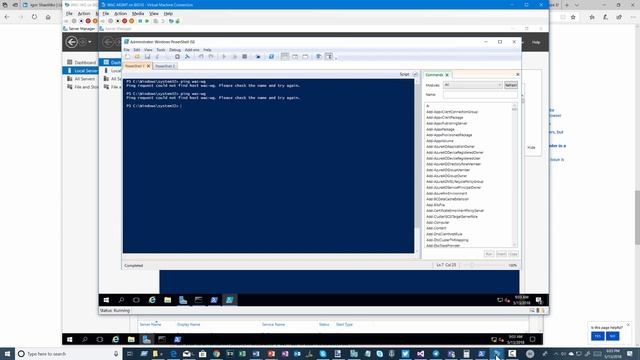Screen dimensions: 640x360
Task: Click Server Manager back arrow button
Action: click(71, 42)
